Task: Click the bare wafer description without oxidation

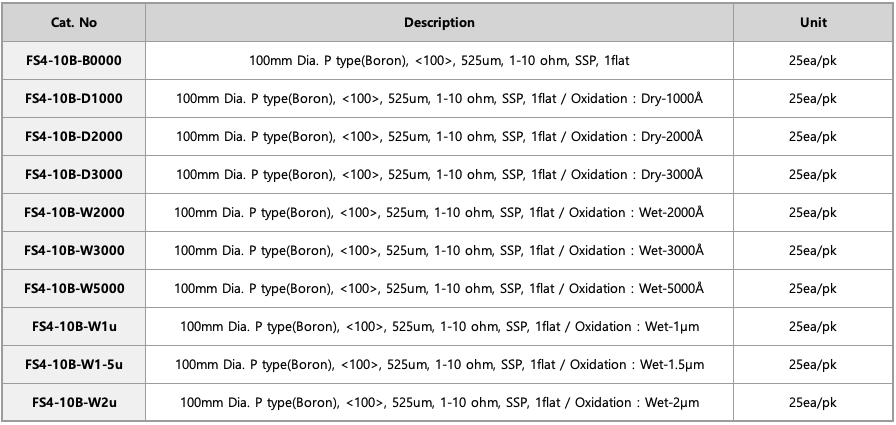Action: pyautogui.click(x=439, y=60)
